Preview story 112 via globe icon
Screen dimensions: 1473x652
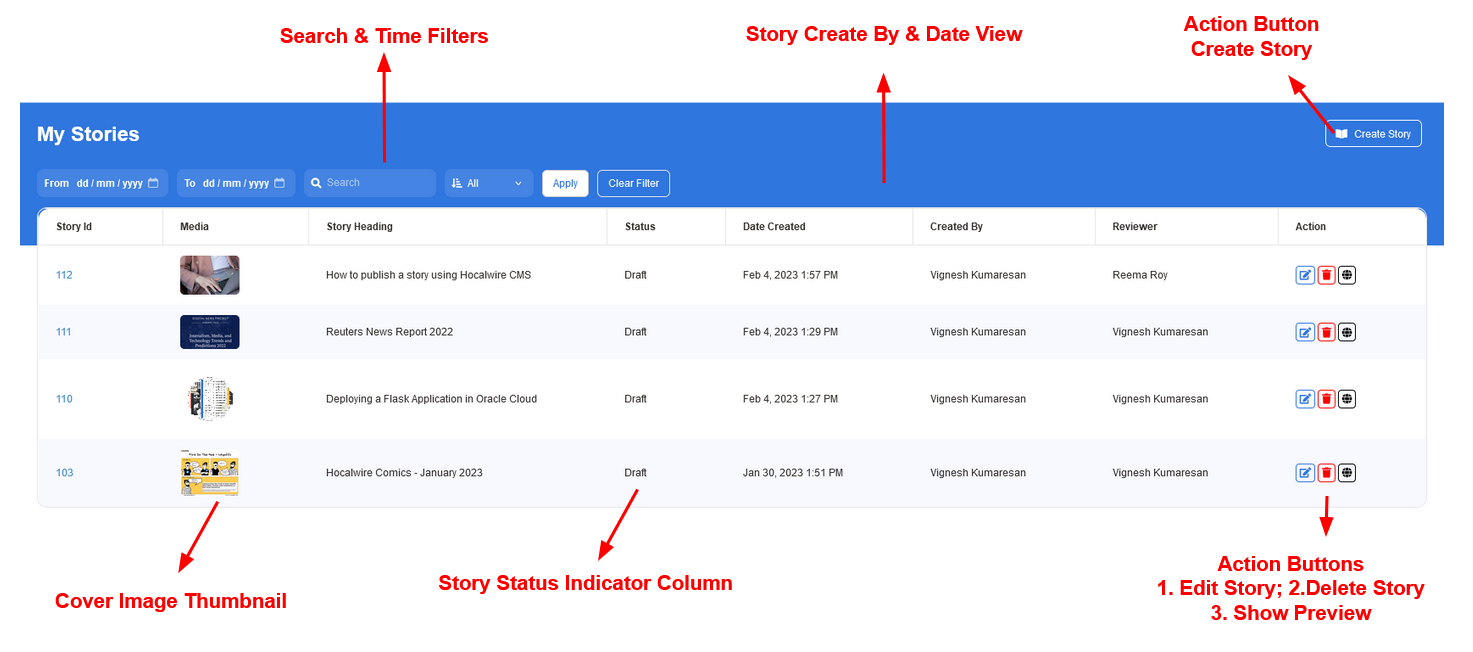(1347, 275)
